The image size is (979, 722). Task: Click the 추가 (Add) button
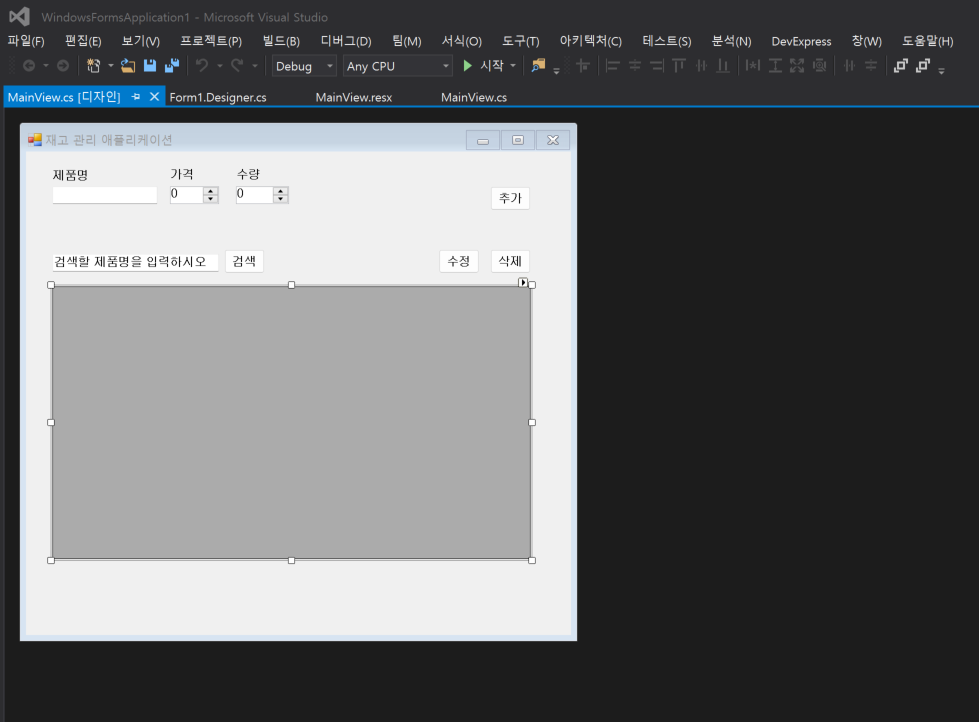click(510, 198)
